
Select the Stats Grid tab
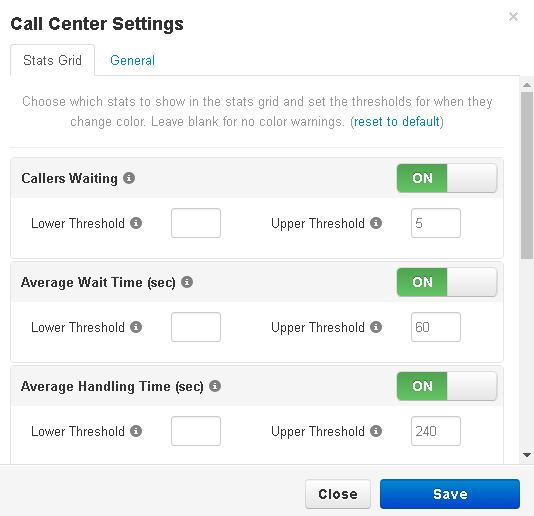pyautogui.click(x=52, y=60)
